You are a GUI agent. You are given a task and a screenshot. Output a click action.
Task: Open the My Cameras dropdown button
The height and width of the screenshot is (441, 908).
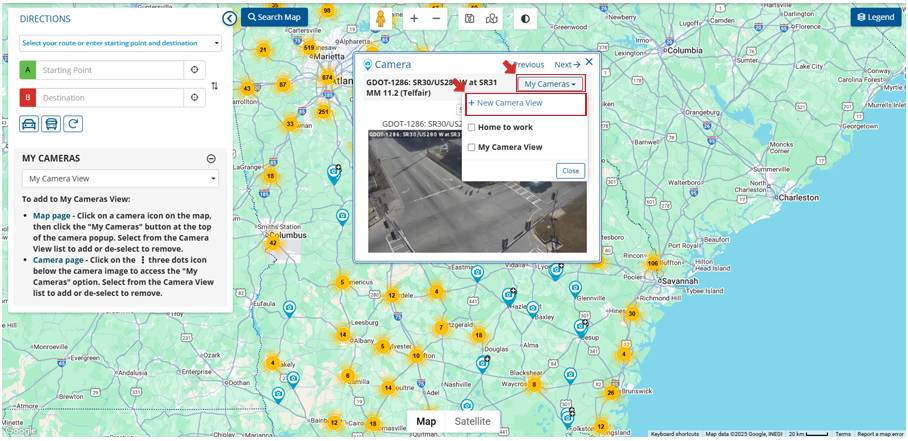point(549,84)
